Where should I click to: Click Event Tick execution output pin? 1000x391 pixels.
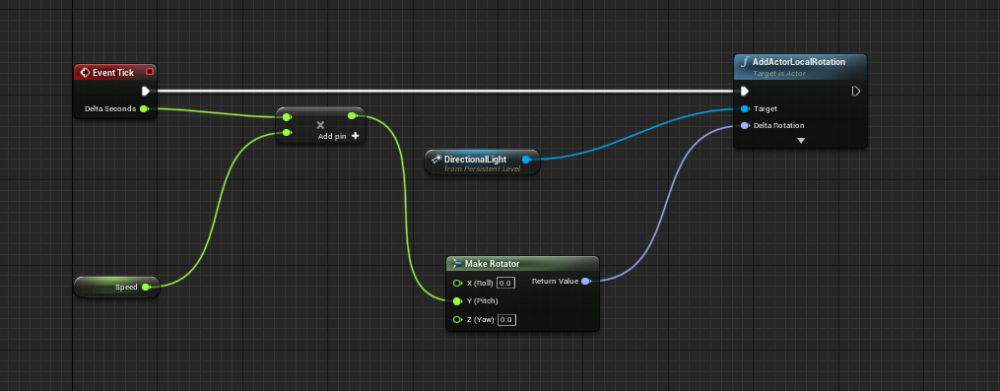pos(146,91)
